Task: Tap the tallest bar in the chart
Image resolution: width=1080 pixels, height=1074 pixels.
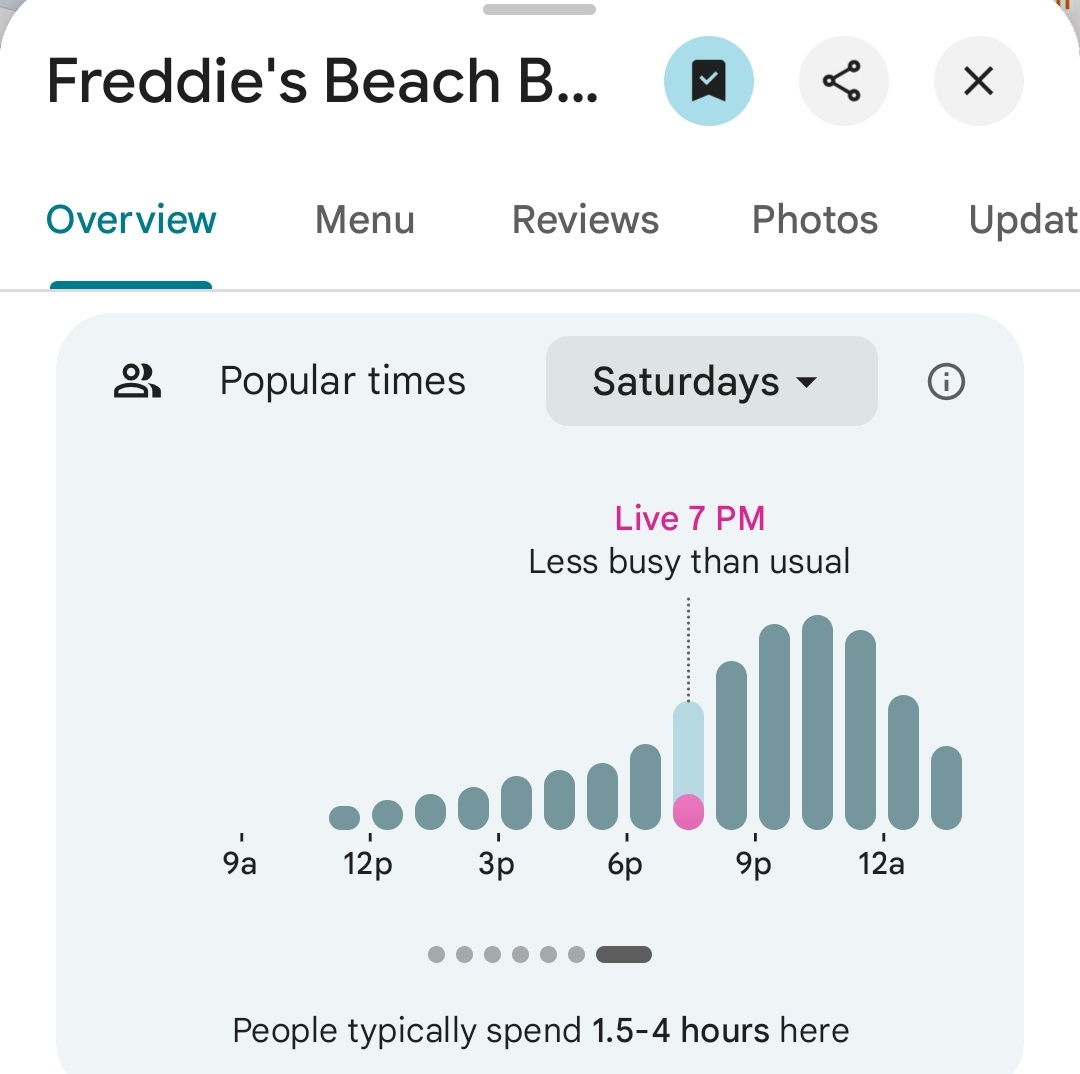Action: point(817,722)
